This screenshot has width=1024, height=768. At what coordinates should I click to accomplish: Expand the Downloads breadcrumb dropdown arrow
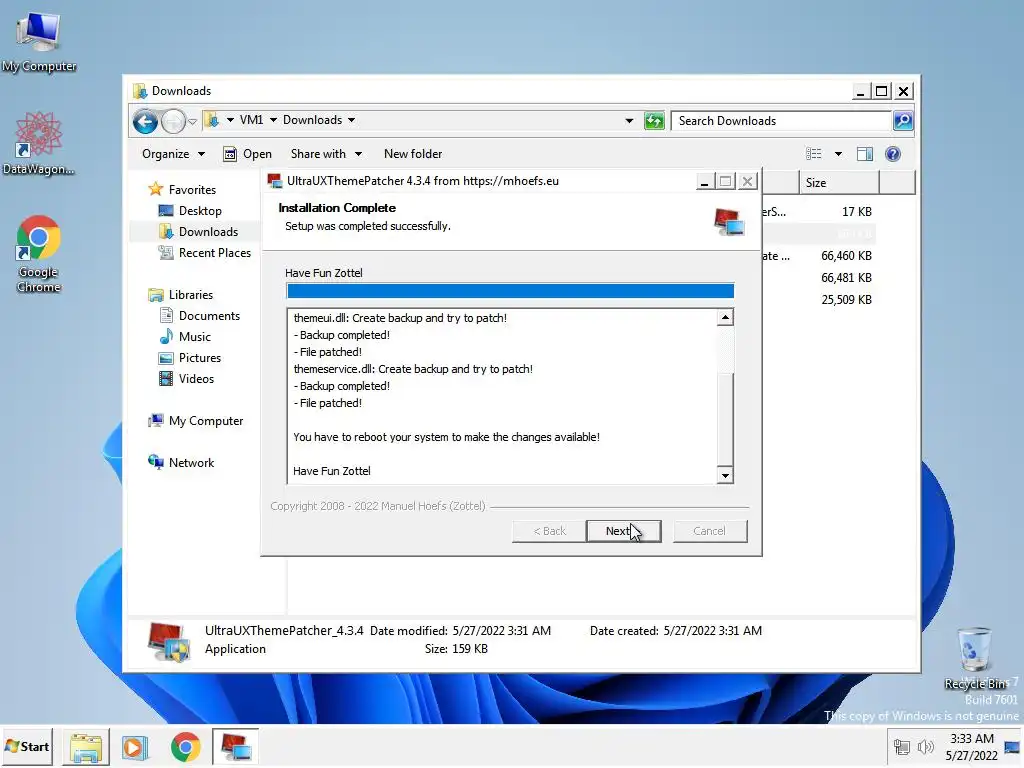click(351, 120)
